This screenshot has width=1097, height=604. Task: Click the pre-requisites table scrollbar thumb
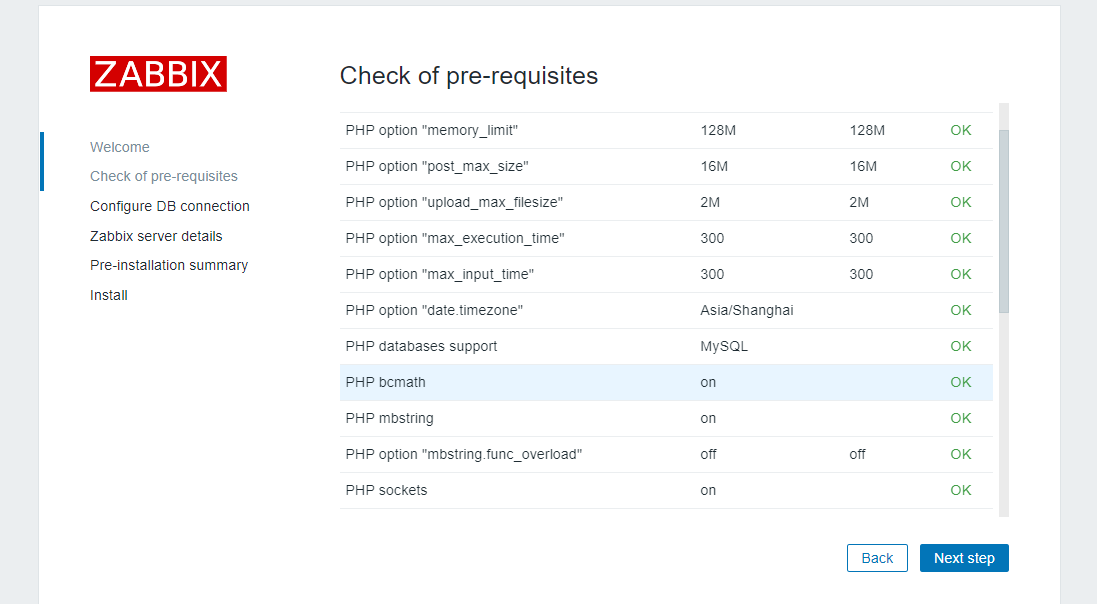1004,220
